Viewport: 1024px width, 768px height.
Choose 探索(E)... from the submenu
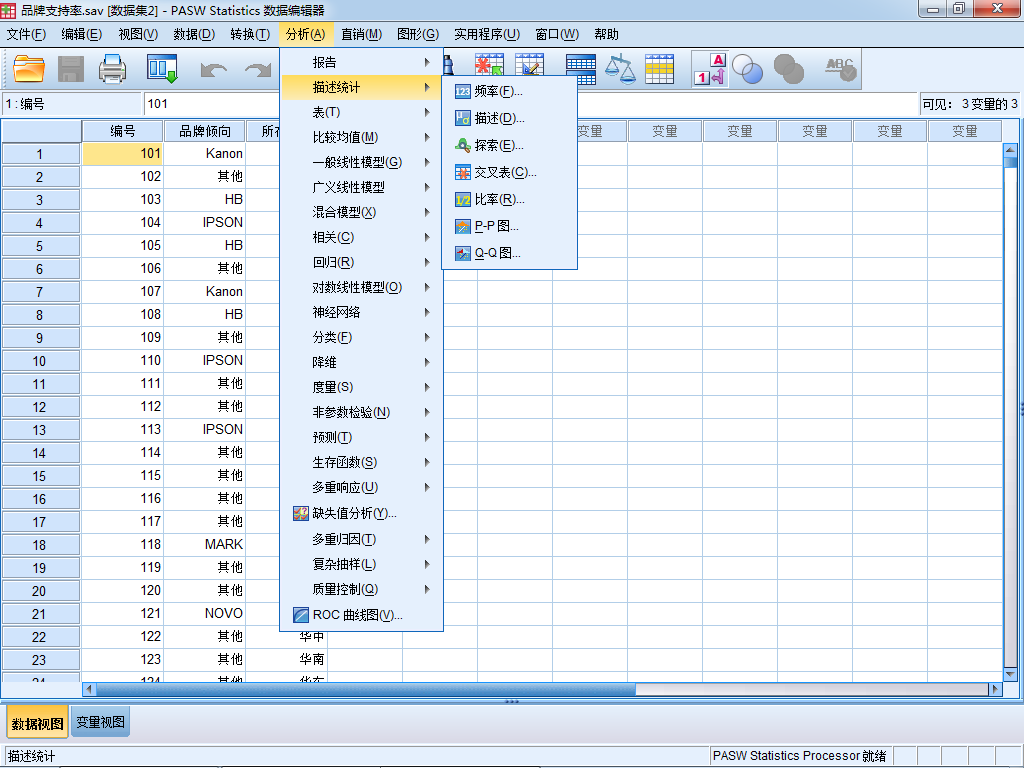509,145
